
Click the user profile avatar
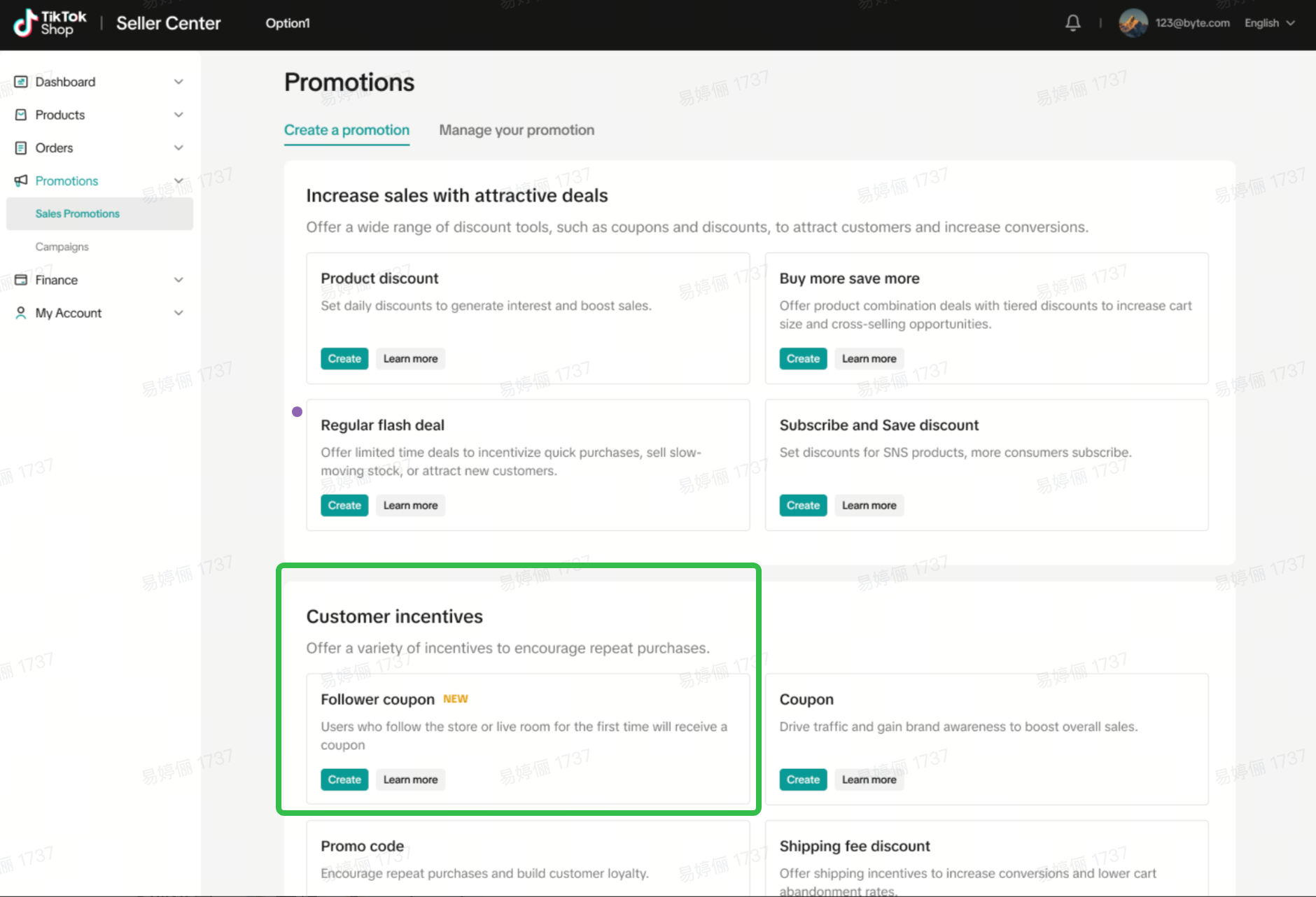pos(1133,23)
